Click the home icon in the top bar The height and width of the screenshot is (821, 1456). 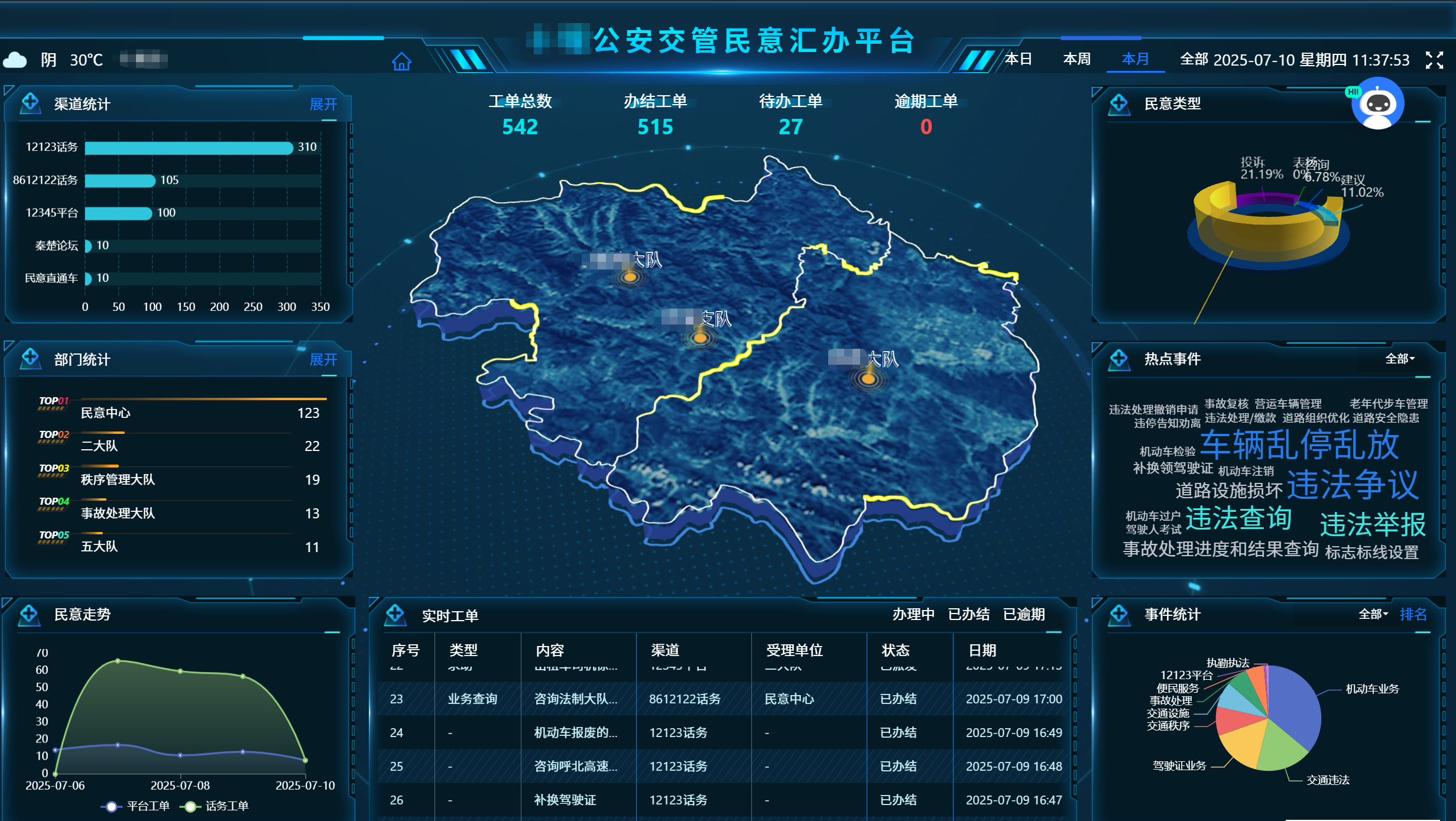click(x=402, y=61)
